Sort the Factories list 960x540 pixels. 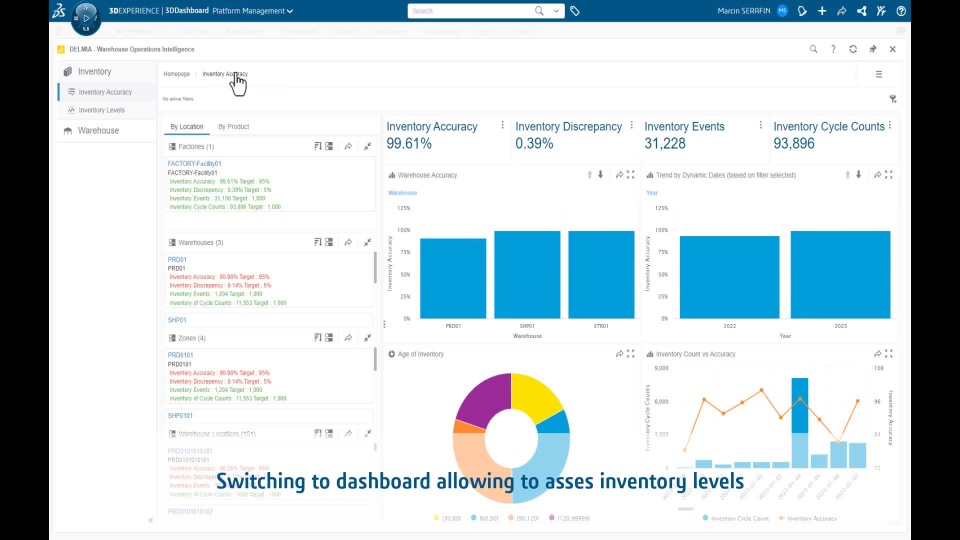(318, 146)
